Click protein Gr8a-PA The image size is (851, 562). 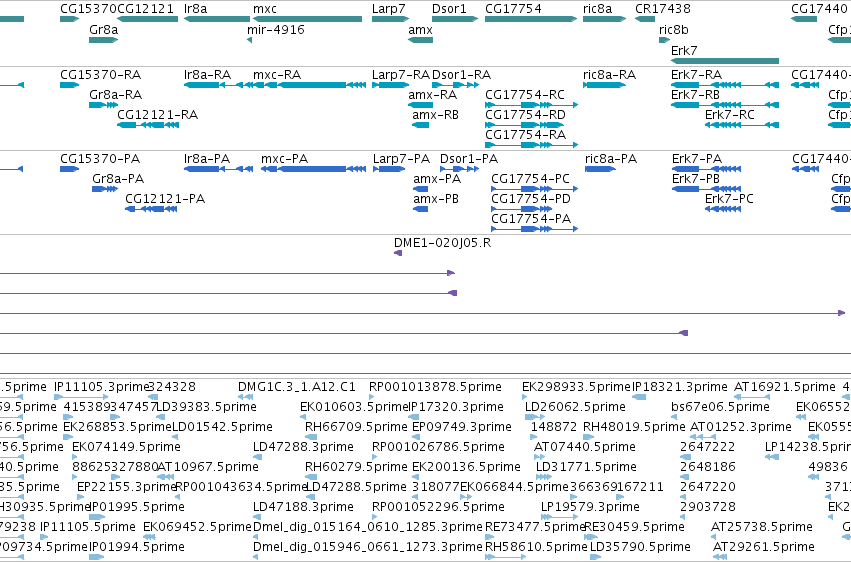click(118, 178)
